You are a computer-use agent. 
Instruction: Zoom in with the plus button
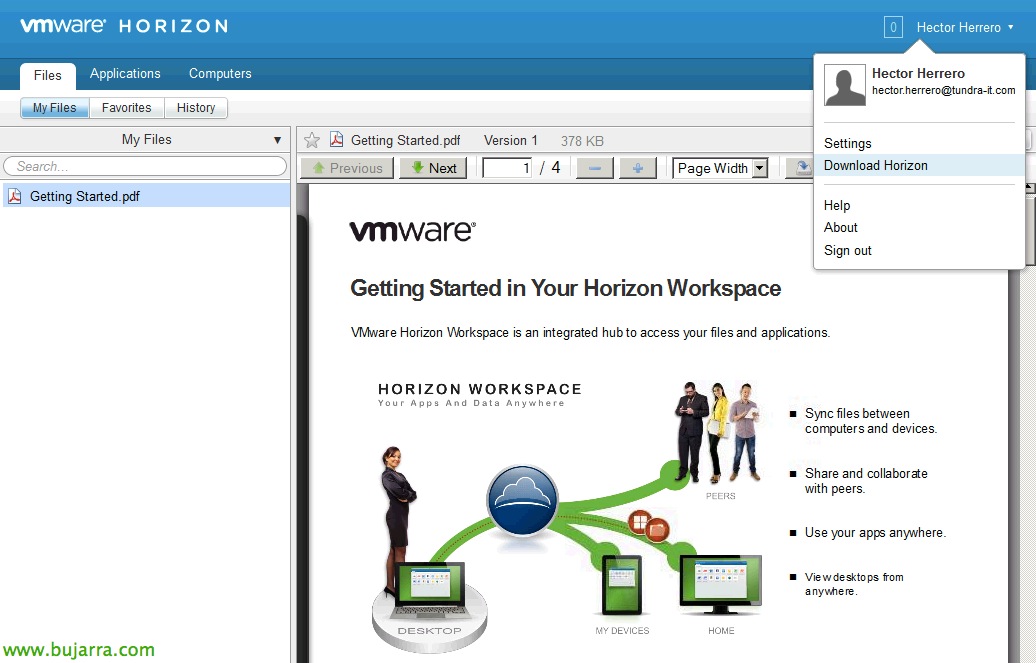pyautogui.click(x=638, y=168)
